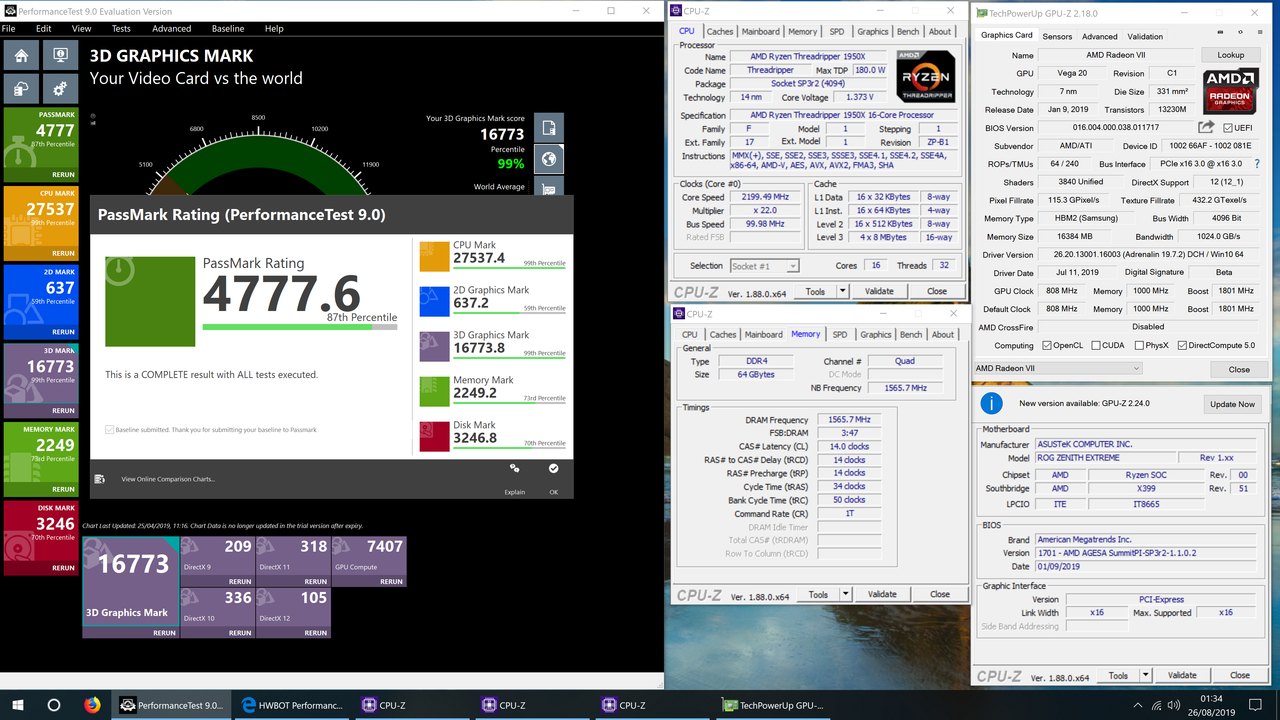Click the Baseline submitted checkbox
The width and height of the screenshot is (1280, 720).
110,430
